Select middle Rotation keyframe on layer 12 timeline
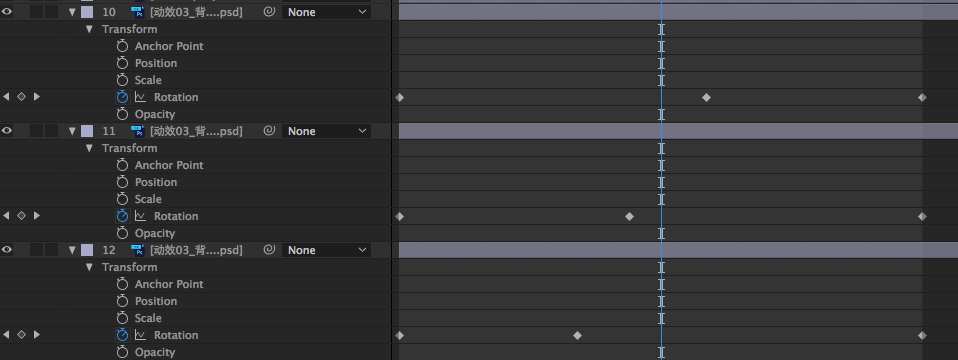The height and width of the screenshot is (360, 958). (x=577, y=335)
